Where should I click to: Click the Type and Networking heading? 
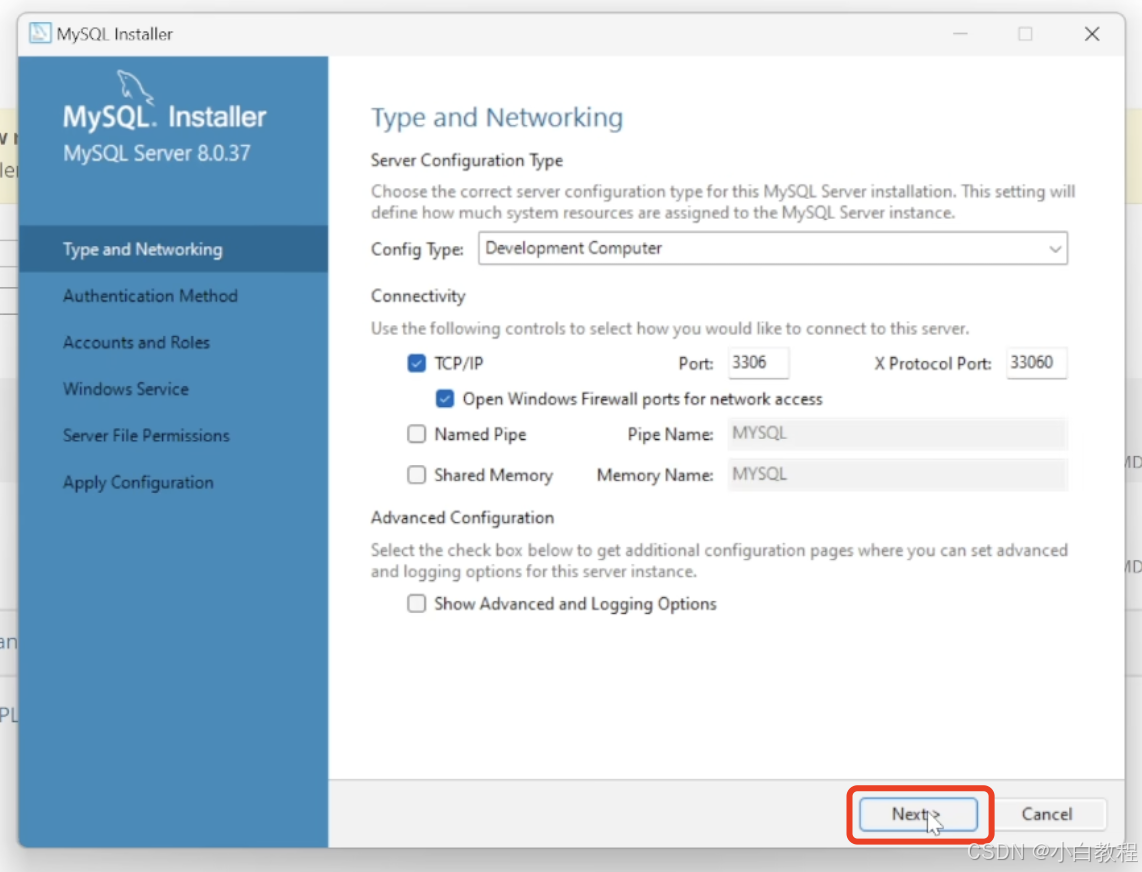(x=497, y=117)
